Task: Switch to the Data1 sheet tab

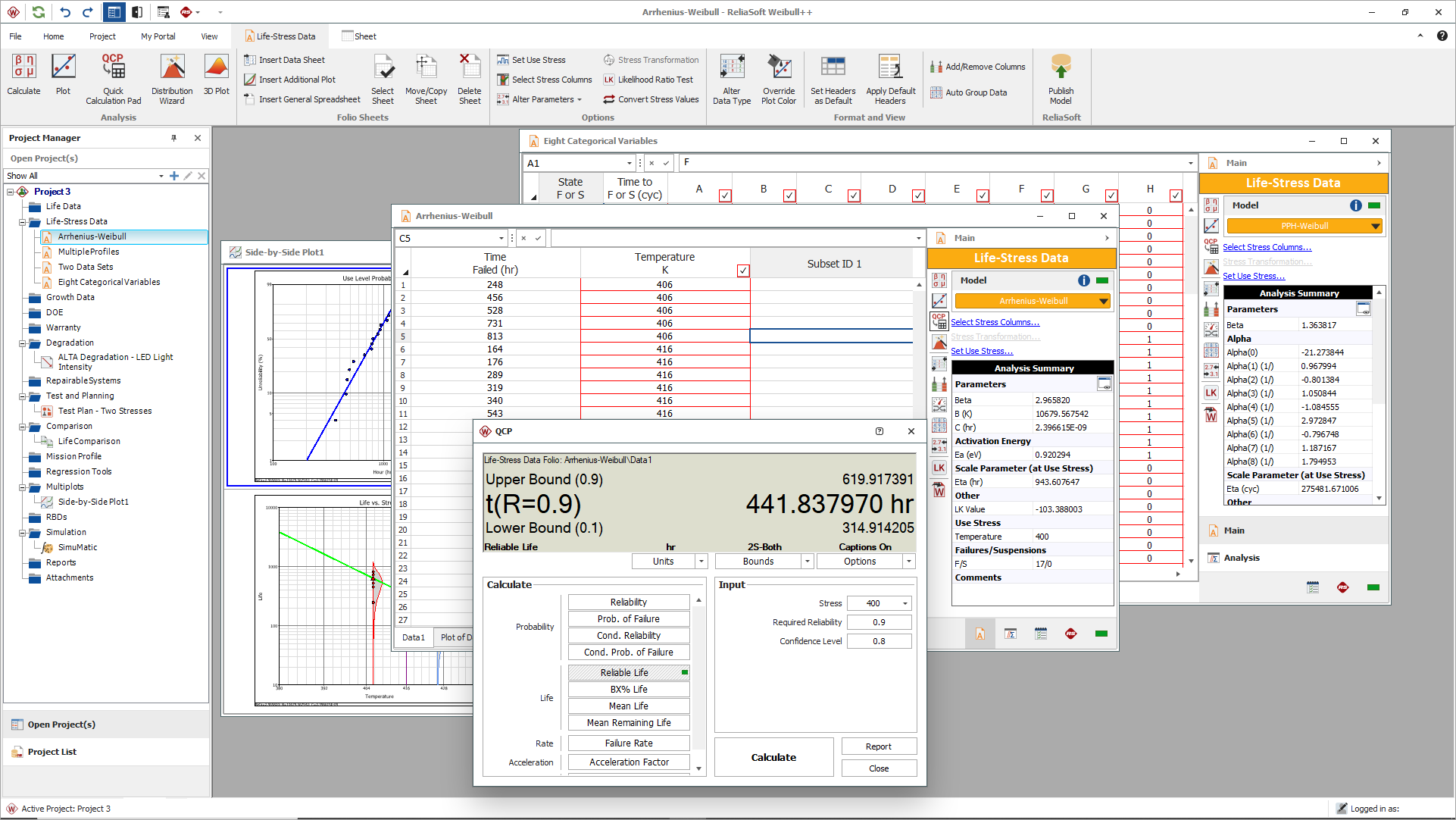Action: 414,637
